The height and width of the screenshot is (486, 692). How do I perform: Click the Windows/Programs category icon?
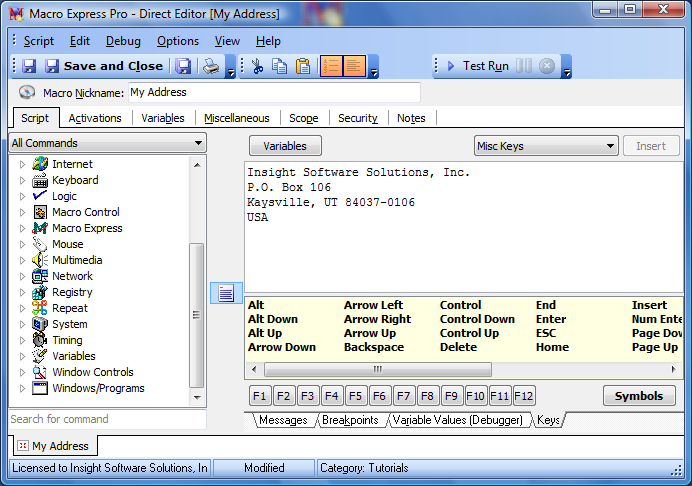pyautogui.click(x=40, y=388)
